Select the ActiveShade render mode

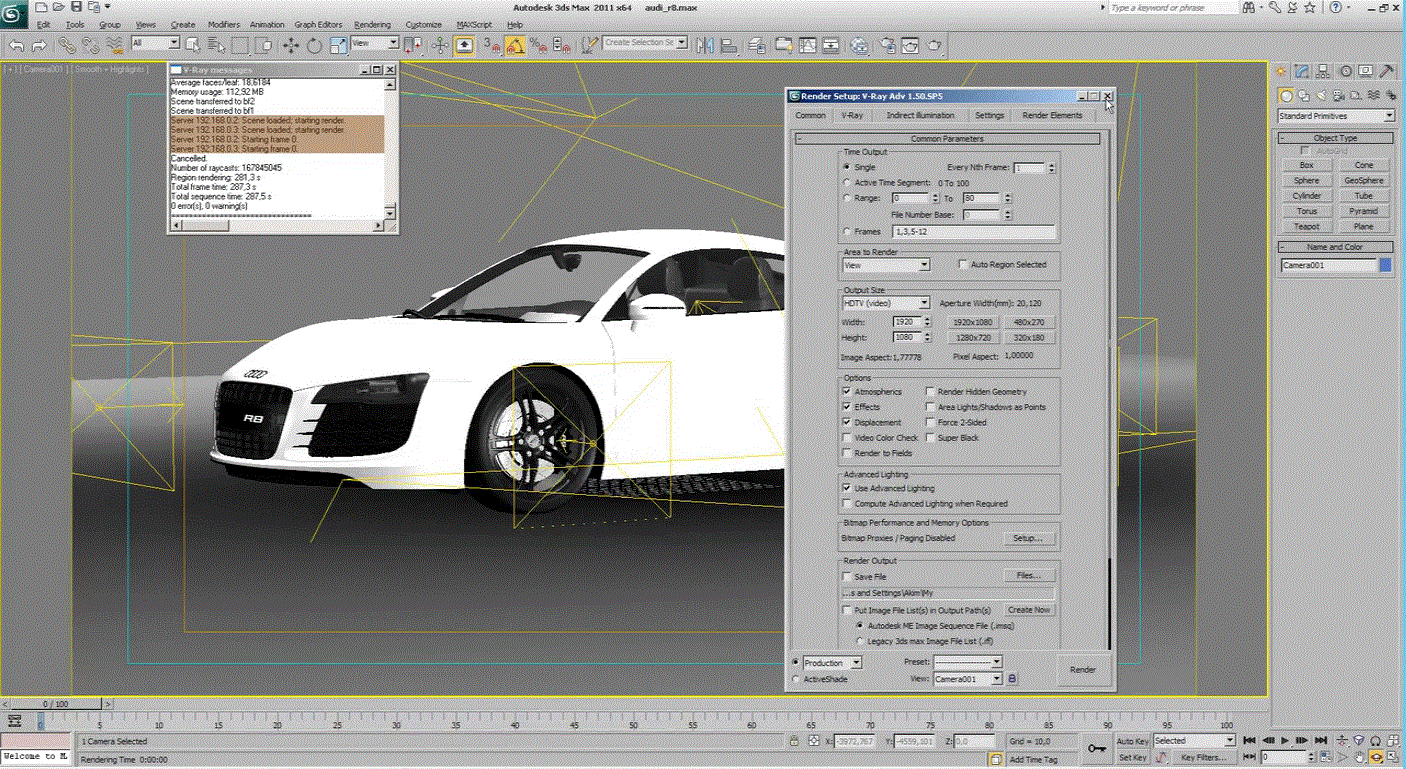796,679
